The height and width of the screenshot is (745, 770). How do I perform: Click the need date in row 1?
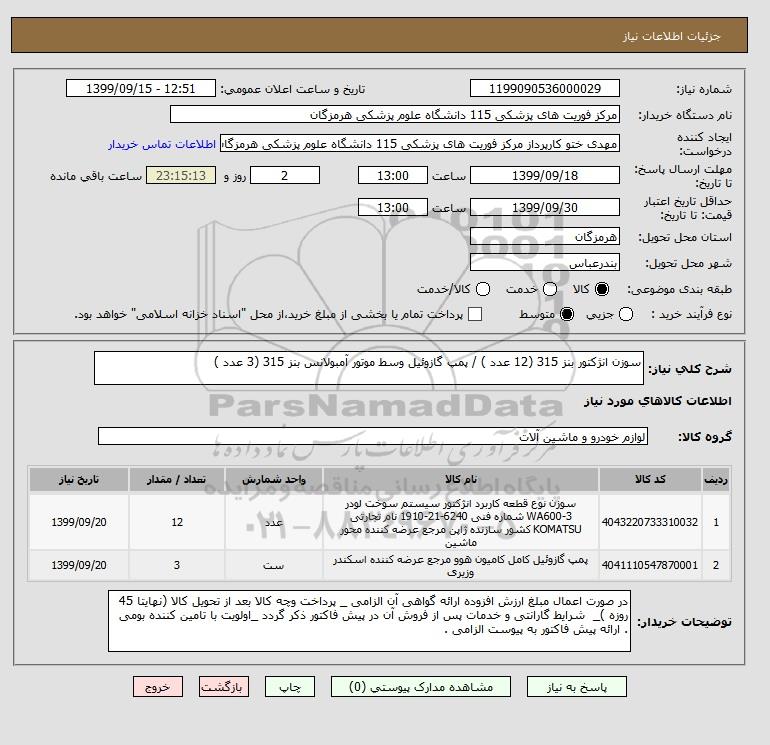click(x=79, y=522)
